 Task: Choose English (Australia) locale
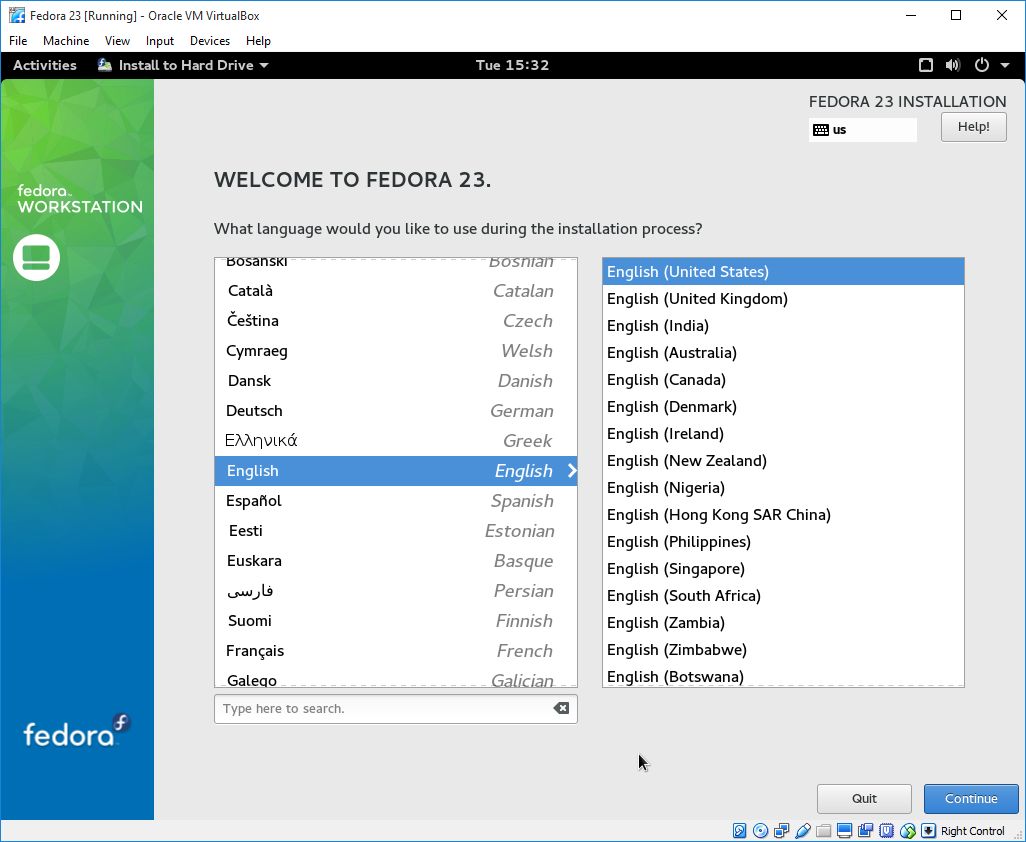(x=783, y=353)
